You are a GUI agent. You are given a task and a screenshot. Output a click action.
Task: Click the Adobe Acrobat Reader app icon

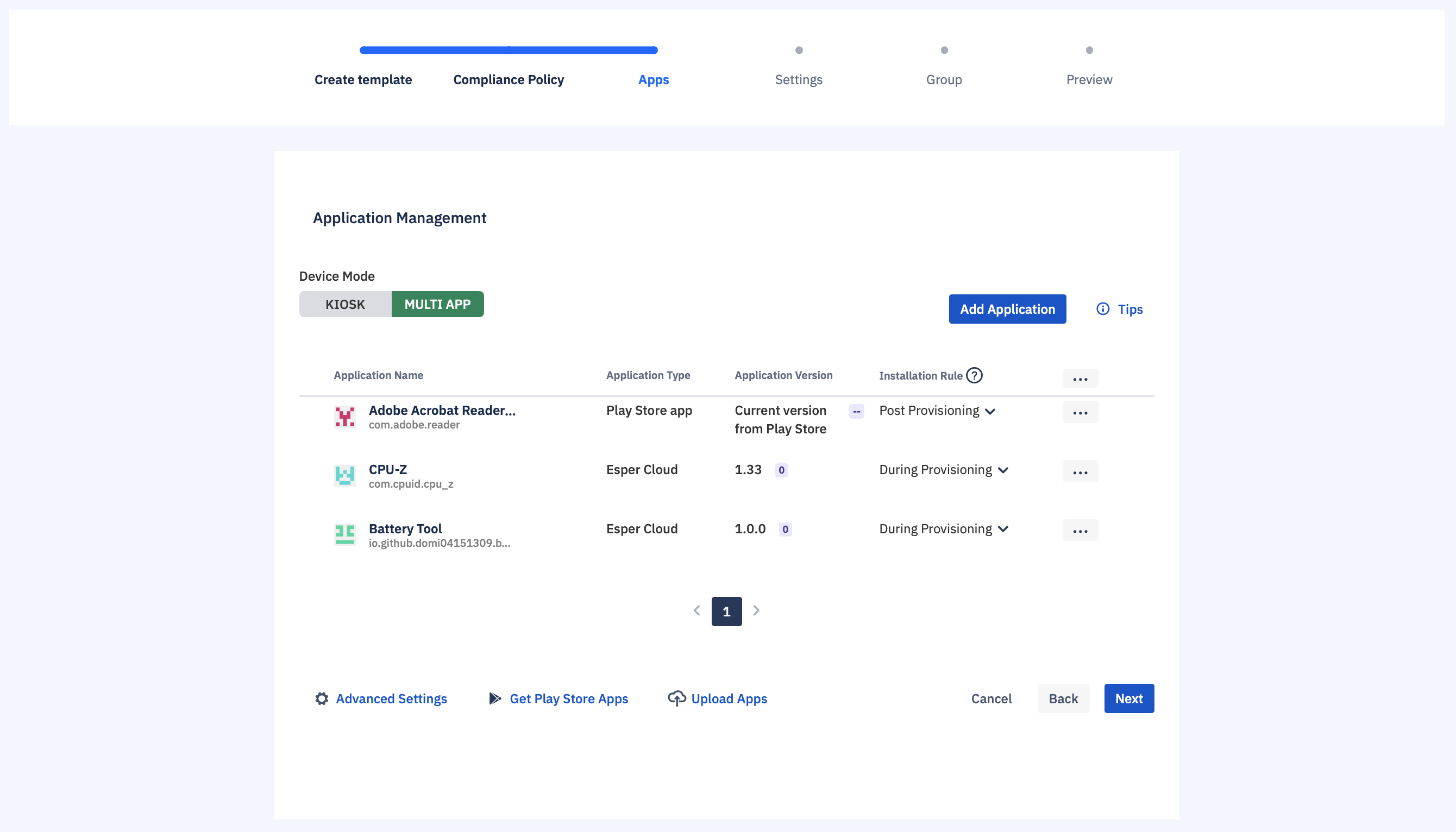[x=344, y=417]
